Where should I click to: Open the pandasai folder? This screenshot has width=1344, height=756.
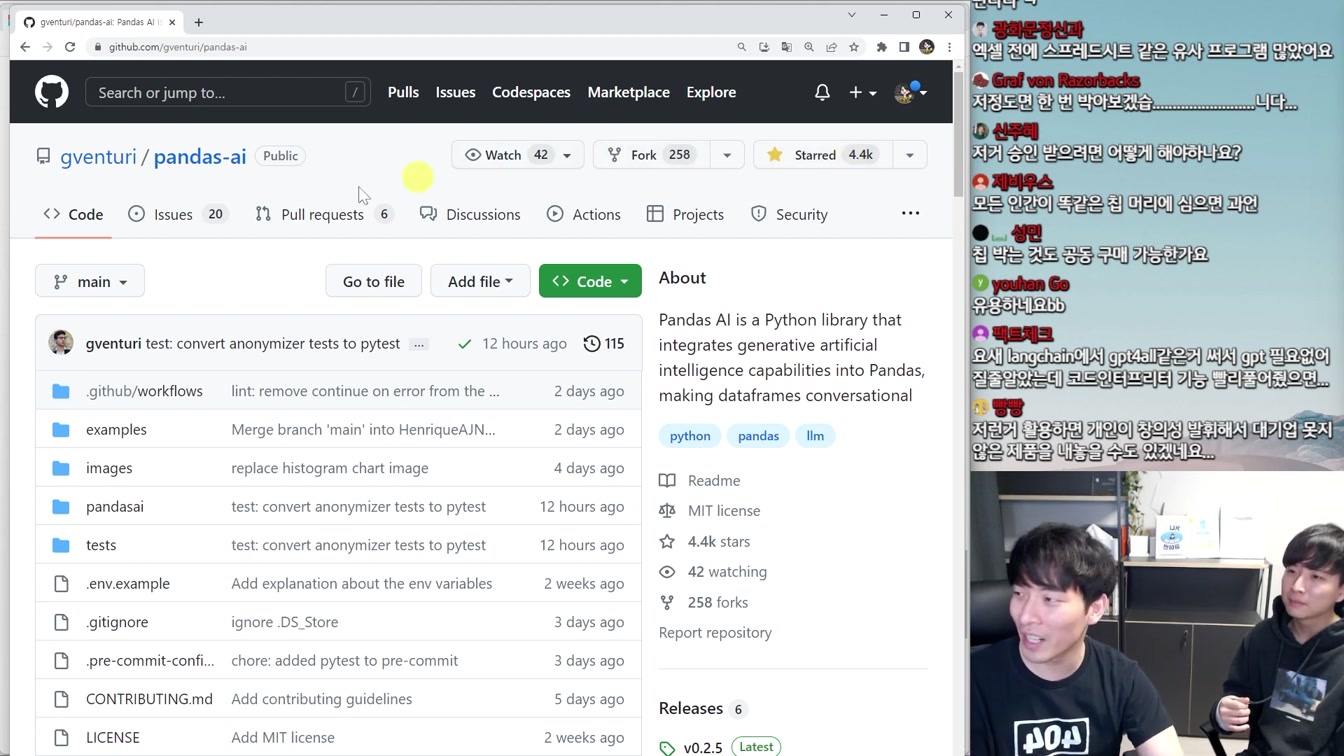115,506
